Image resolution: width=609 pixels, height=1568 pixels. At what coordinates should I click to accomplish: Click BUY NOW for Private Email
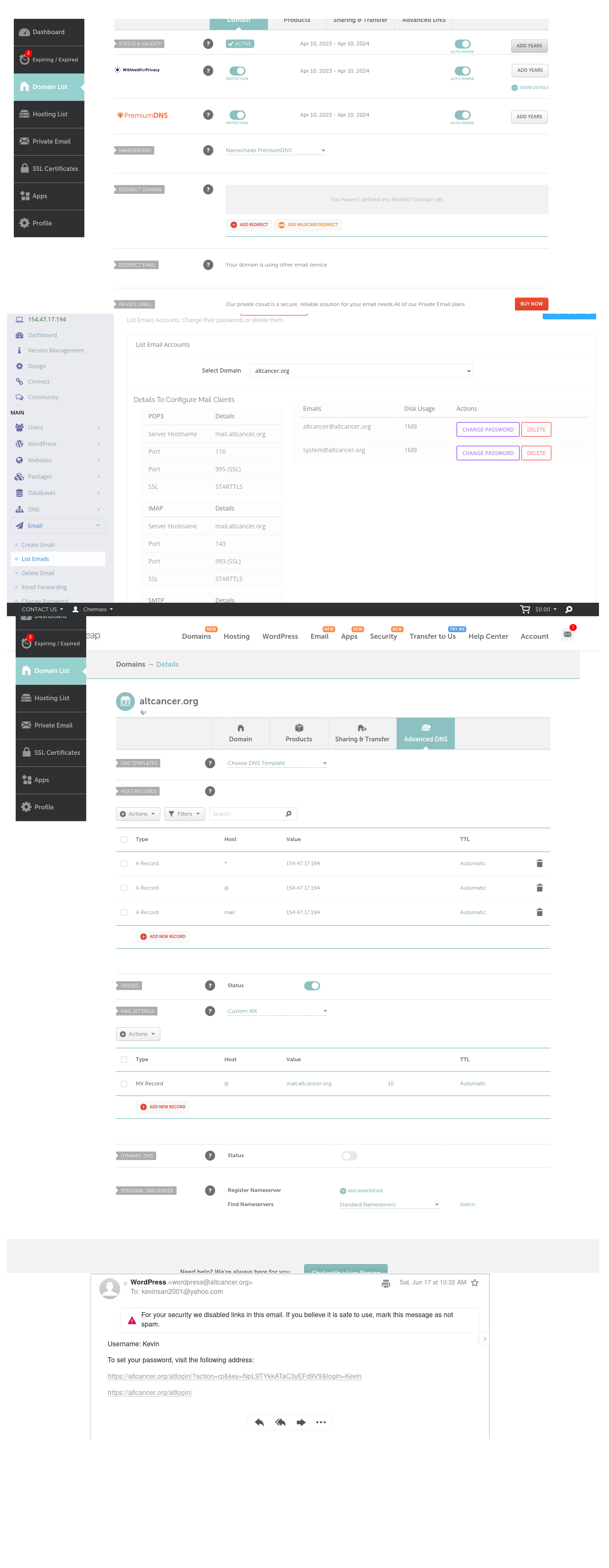pyautogui.click(x=531, y=304)
